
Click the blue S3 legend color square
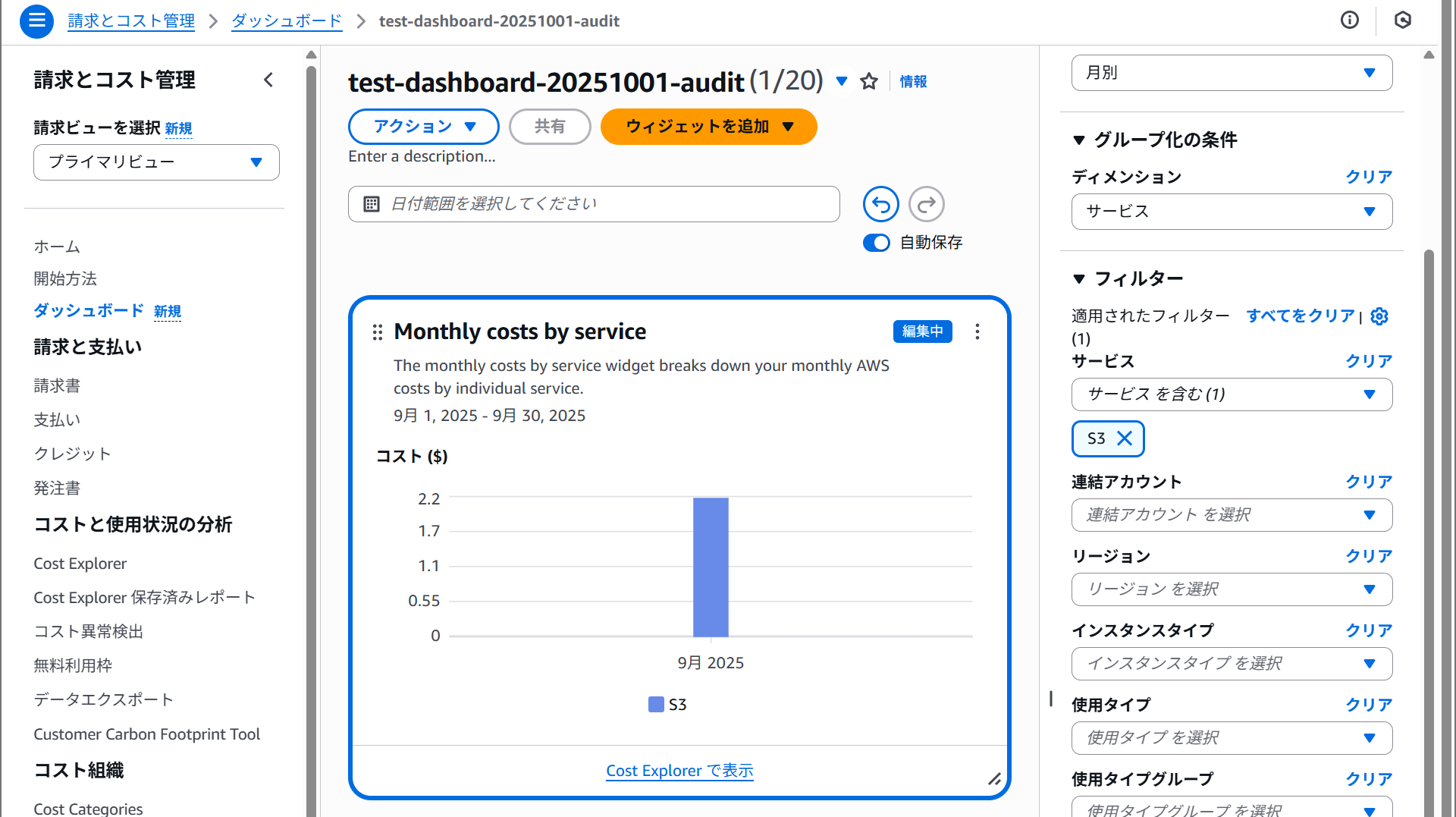654,704
